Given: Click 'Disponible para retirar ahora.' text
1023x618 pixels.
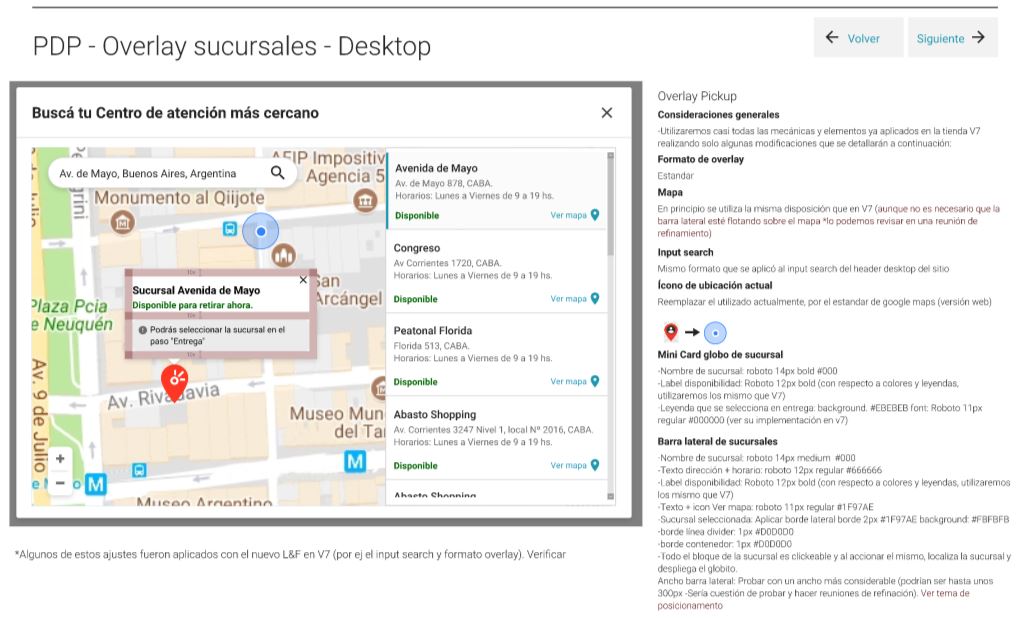Looking at the screenshot, I should click(x=192, y=305).
